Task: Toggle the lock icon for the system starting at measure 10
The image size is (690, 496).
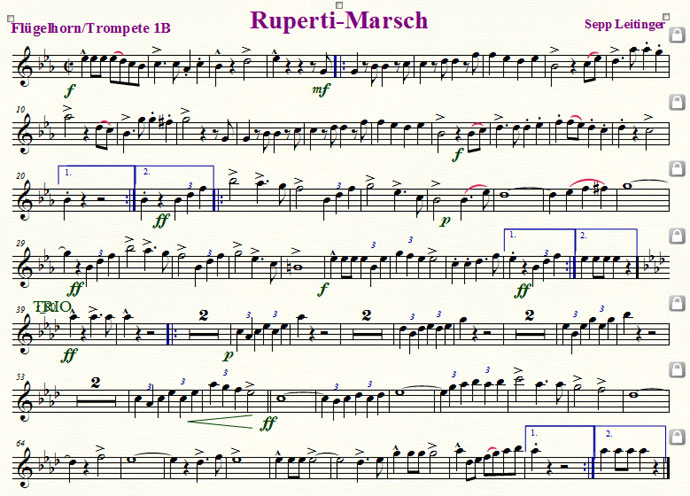Action: click(677, 102)
